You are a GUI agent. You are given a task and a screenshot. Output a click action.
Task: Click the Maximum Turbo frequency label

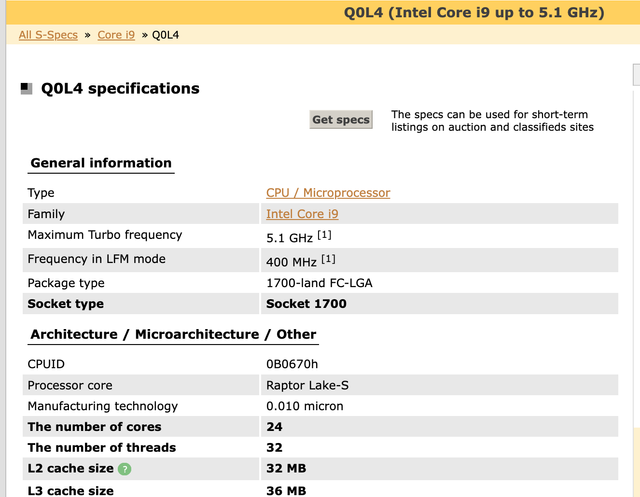click(105, 235)
